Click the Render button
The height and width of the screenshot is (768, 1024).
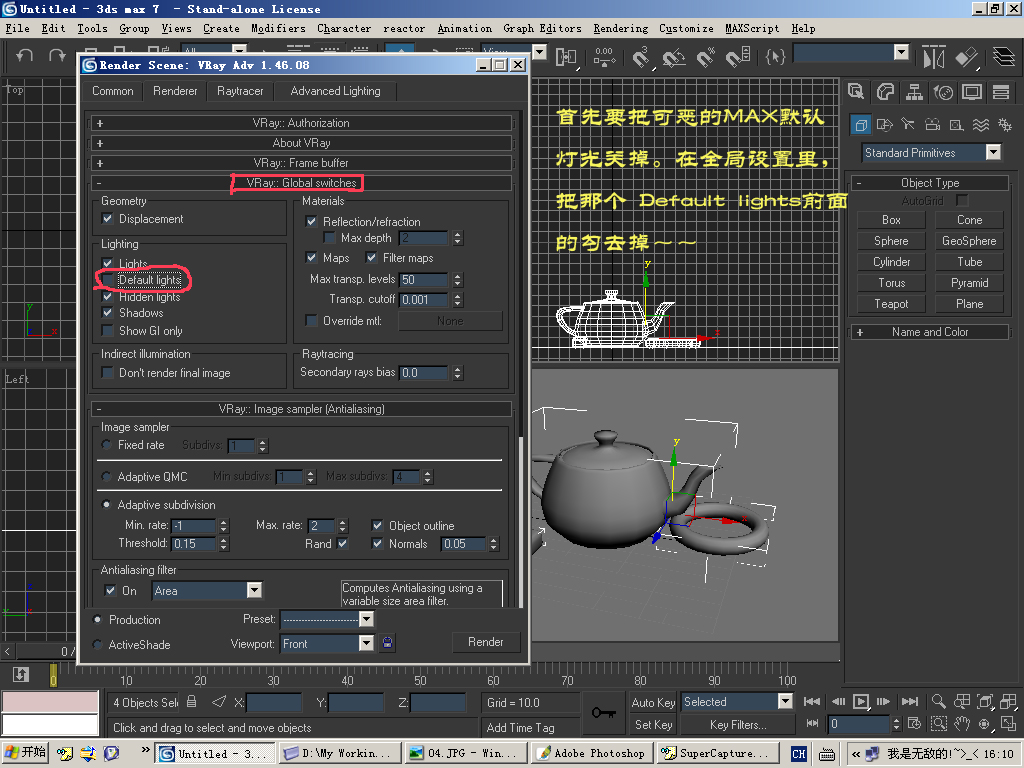point(486,642)
